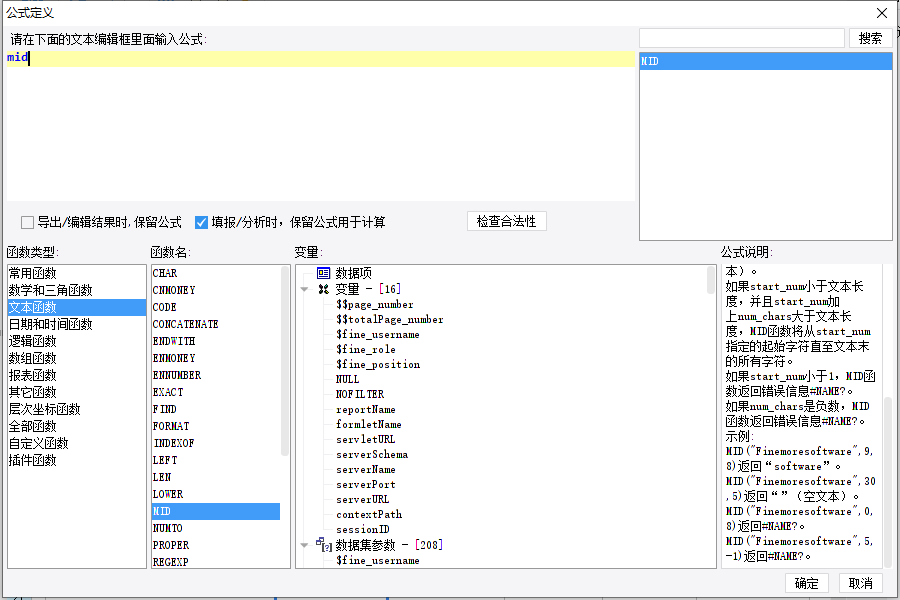900x600 pixels.
Task: Pick ENNUMBER function
Action: (216, 376)
